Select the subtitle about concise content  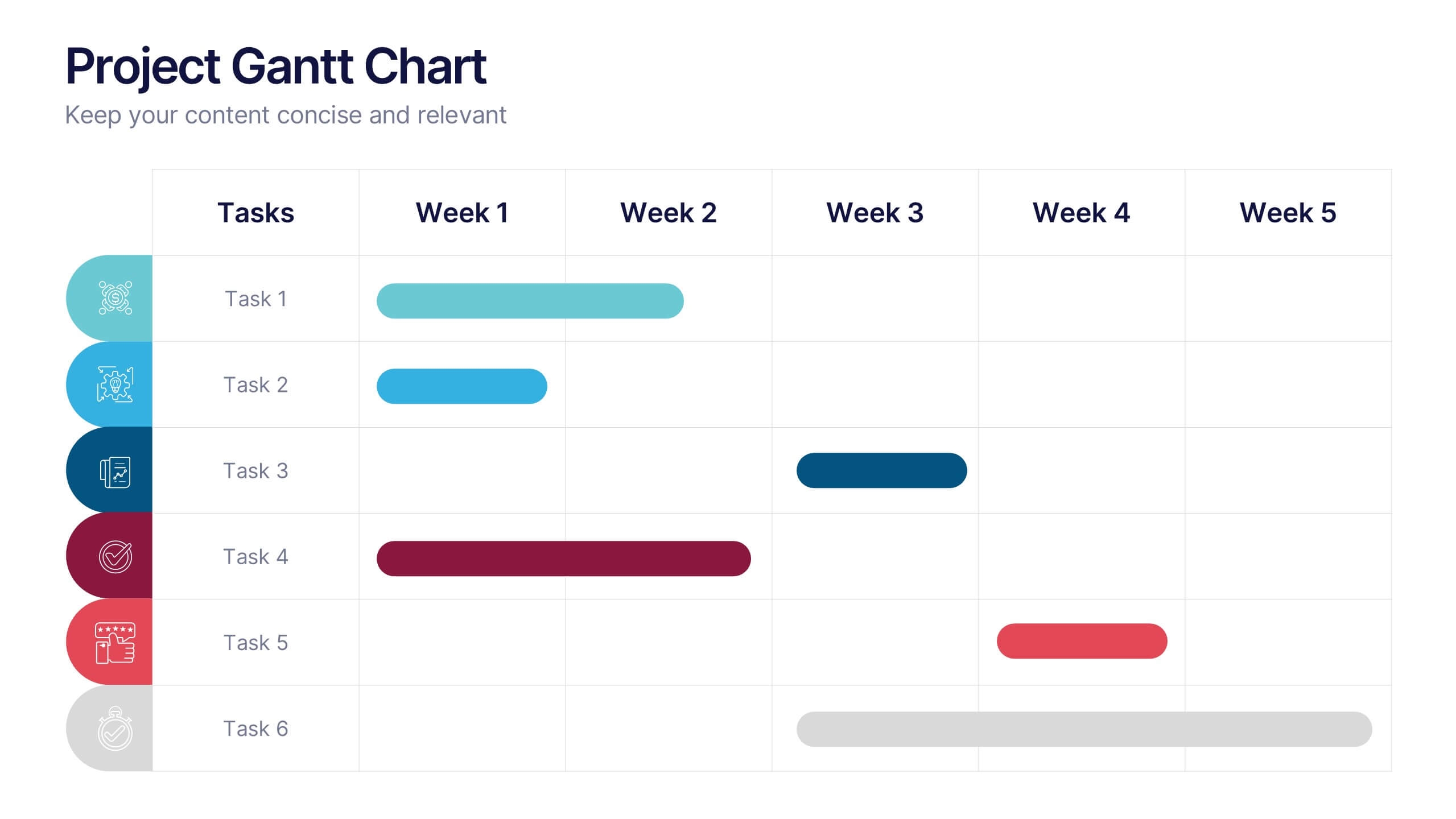click(x=285, y=115)
